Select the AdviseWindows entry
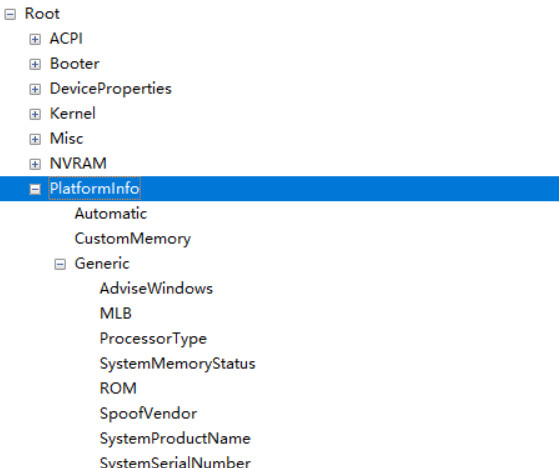This screenshot has height=468, width=559. pos(156,289)
